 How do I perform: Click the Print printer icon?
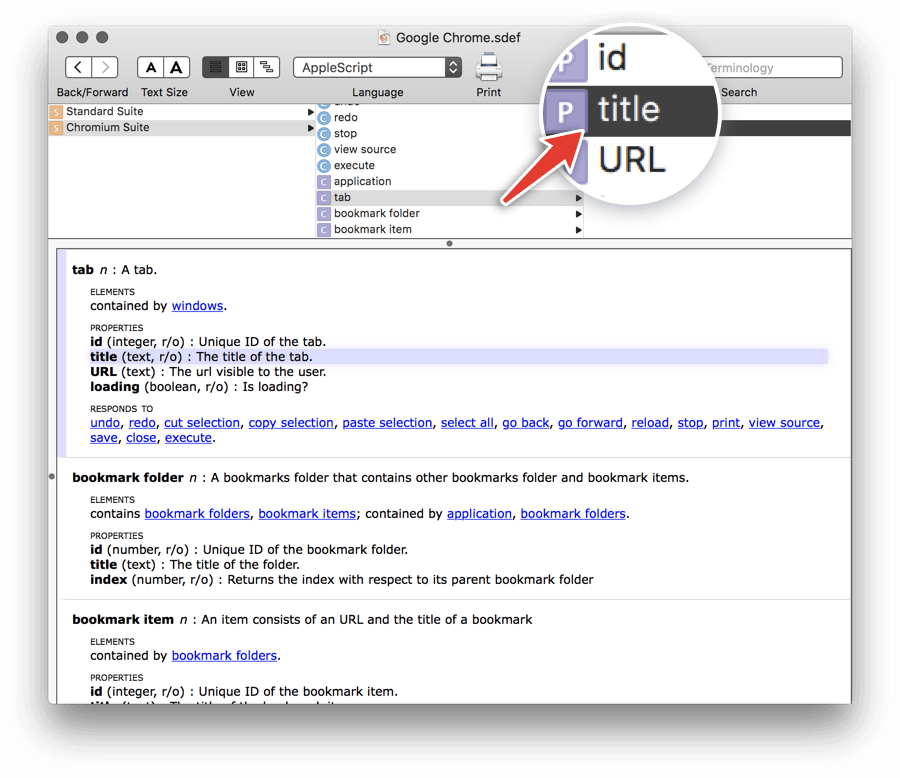point(488,67)
